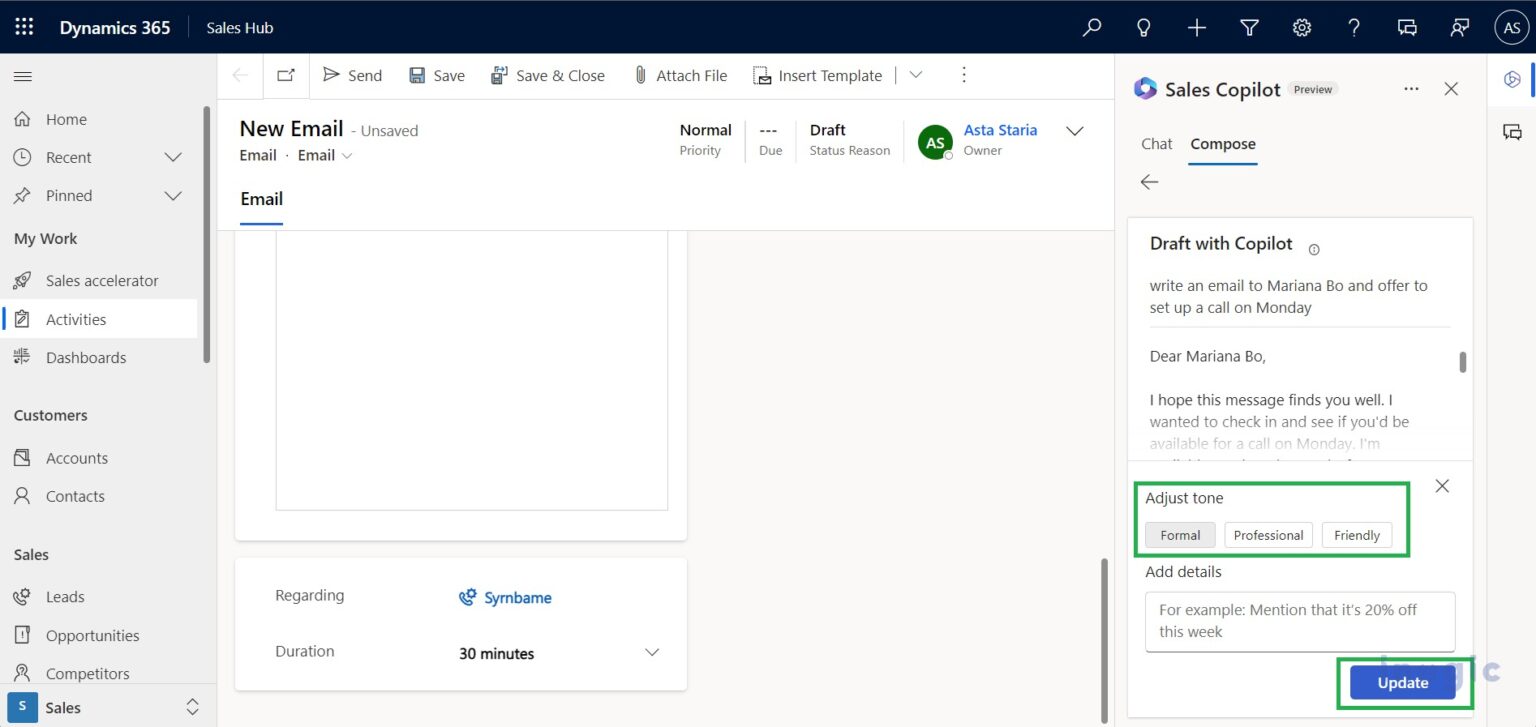This screenshot has width=1536, height=727.
Task: Switch to the Chat tab in Sales Copilot
Action: click(1156, 143)
